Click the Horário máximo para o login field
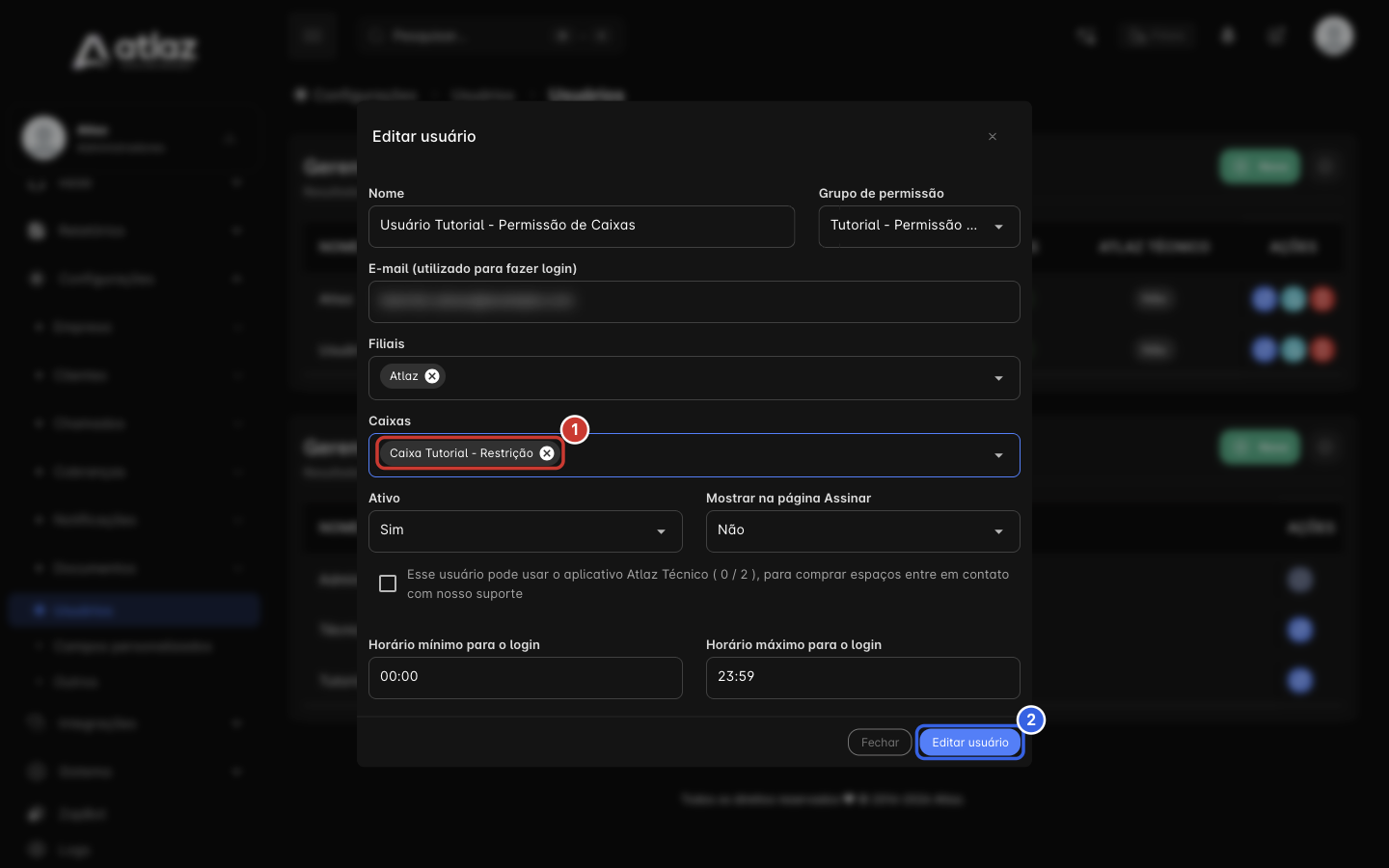The width and height of the screenshot is (1389, 868). point(863,678)
